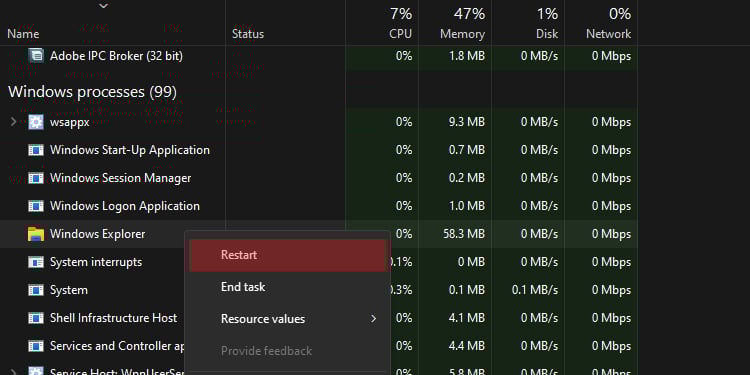Select the Windows processes (99) group header
This screenshot has width=750, height=375.
click(x=92, y=91)
